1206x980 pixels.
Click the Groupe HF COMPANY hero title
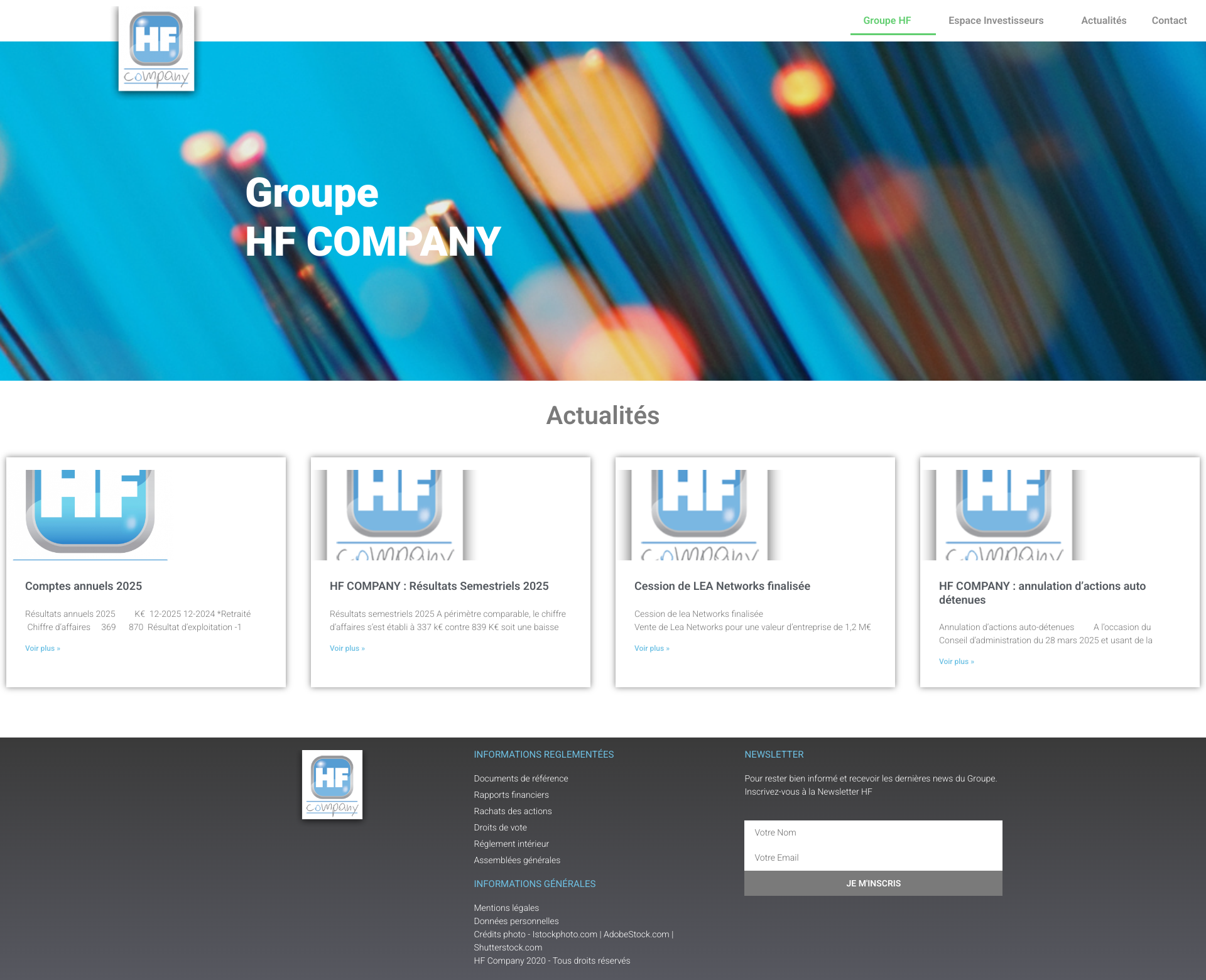373,217
